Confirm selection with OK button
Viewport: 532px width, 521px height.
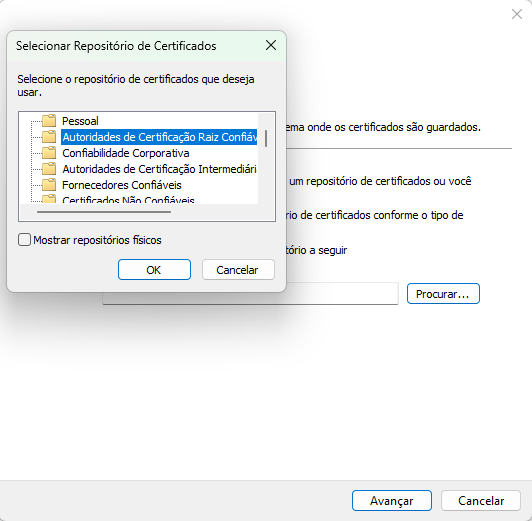154,270
